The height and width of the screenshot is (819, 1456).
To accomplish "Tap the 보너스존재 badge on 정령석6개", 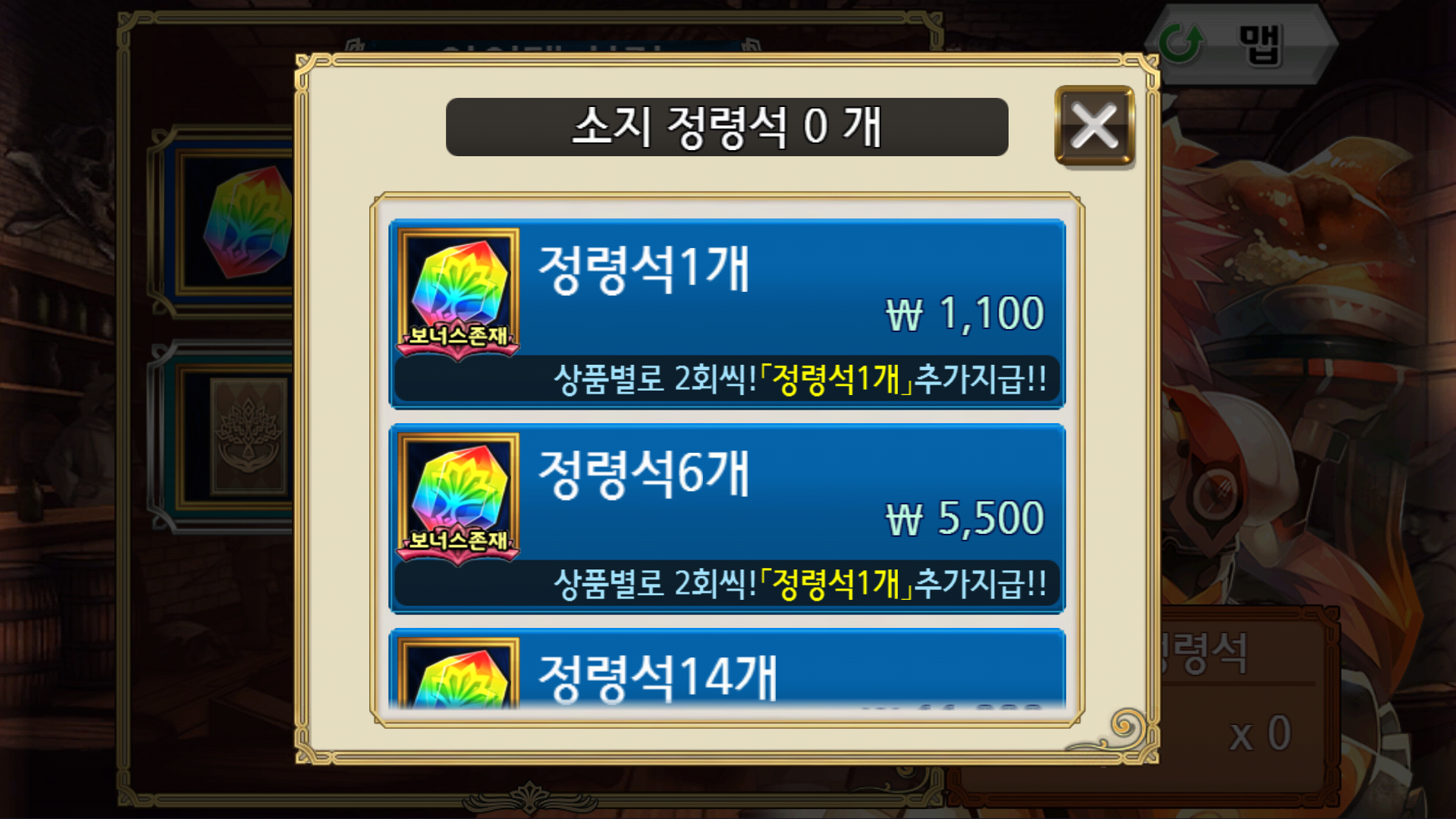I will (458, 541).
